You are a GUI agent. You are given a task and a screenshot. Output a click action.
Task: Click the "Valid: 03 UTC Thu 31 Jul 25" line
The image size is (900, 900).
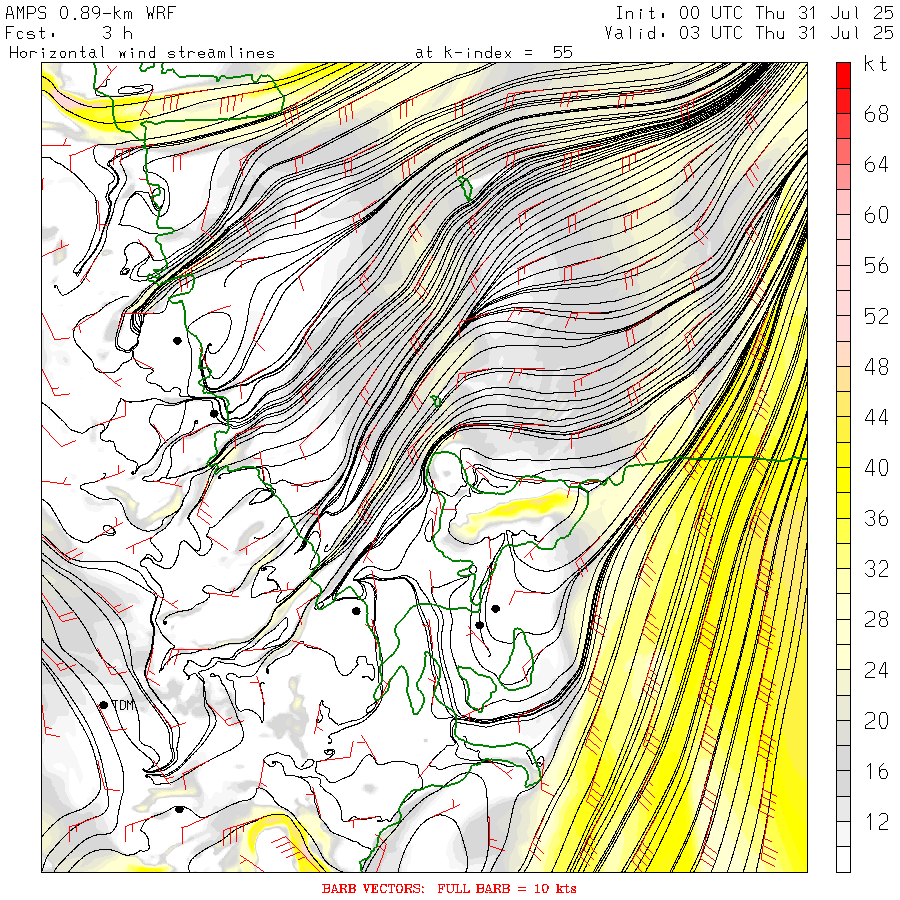[x=749, y=33]
